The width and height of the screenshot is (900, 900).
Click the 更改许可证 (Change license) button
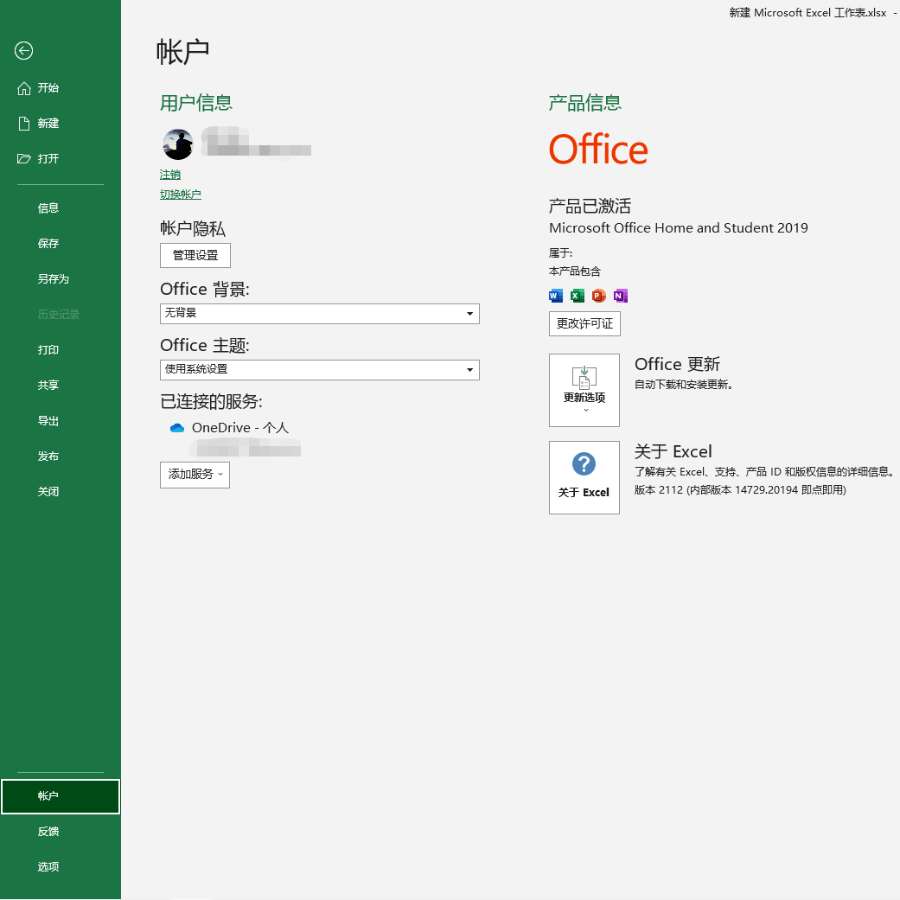pyautogui.click(x=585, y=324)
